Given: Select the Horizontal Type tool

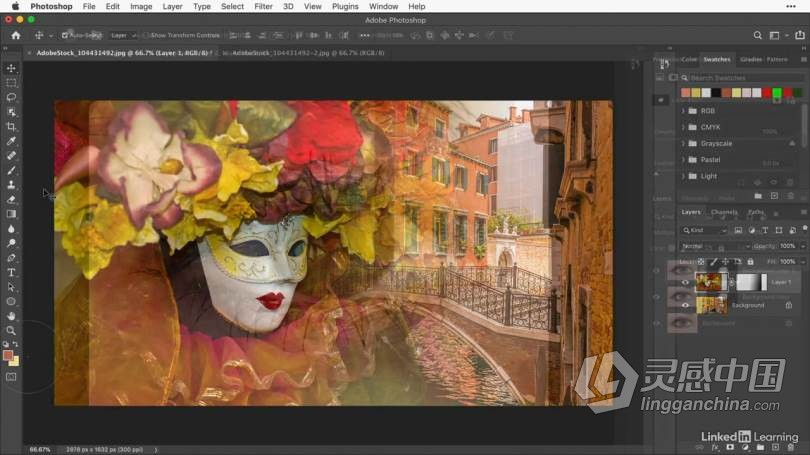Looking at the screenshot, I should pyautogui.click(x=11, y=272).
